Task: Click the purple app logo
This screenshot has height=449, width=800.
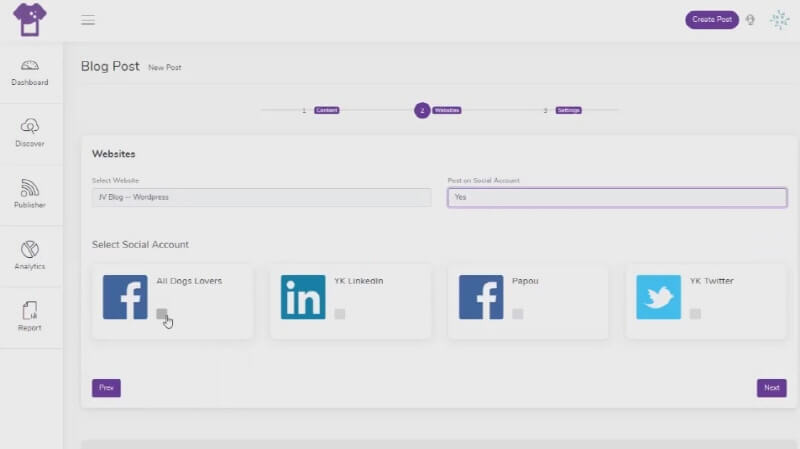Action: coord(30,19)
